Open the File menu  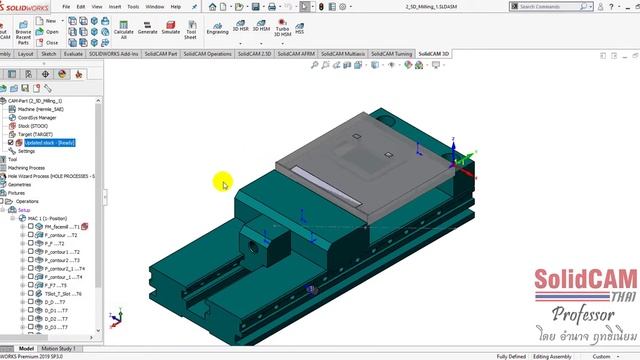click(x=66, y=7)
